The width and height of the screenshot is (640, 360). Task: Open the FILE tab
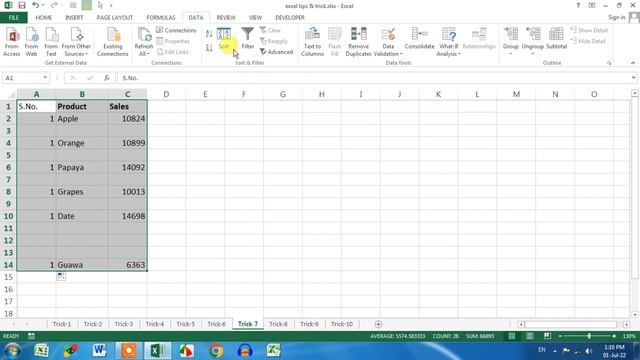tap(13, 18)
